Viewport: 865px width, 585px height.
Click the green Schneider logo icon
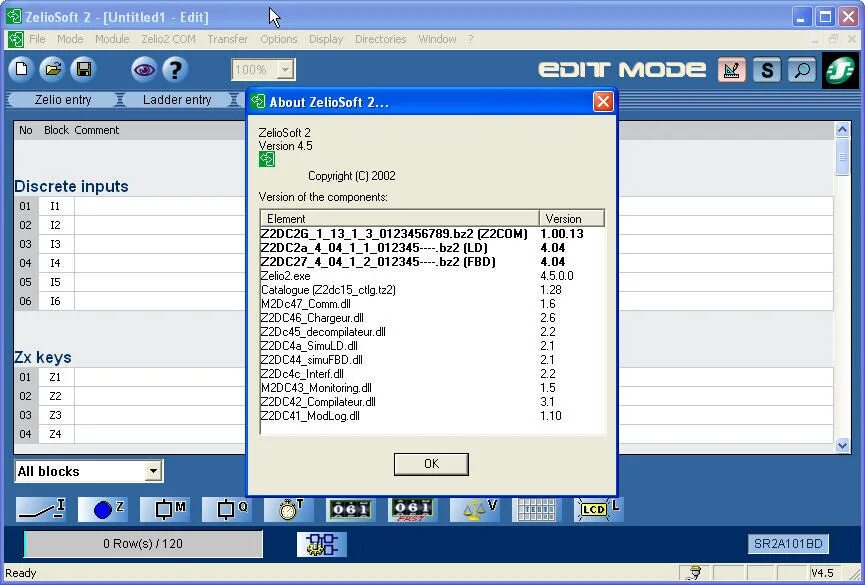[x=840, y=70]
